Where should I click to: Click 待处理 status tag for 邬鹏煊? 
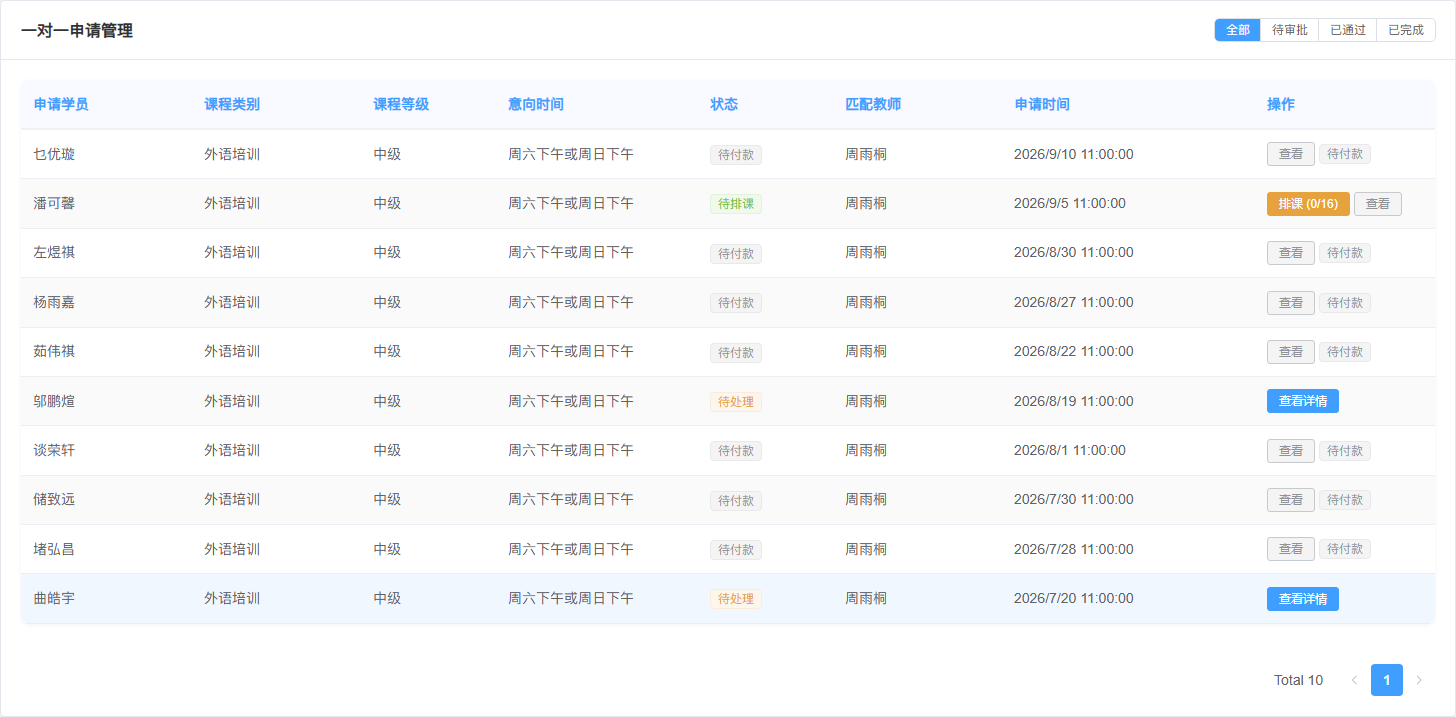(736, 401)
